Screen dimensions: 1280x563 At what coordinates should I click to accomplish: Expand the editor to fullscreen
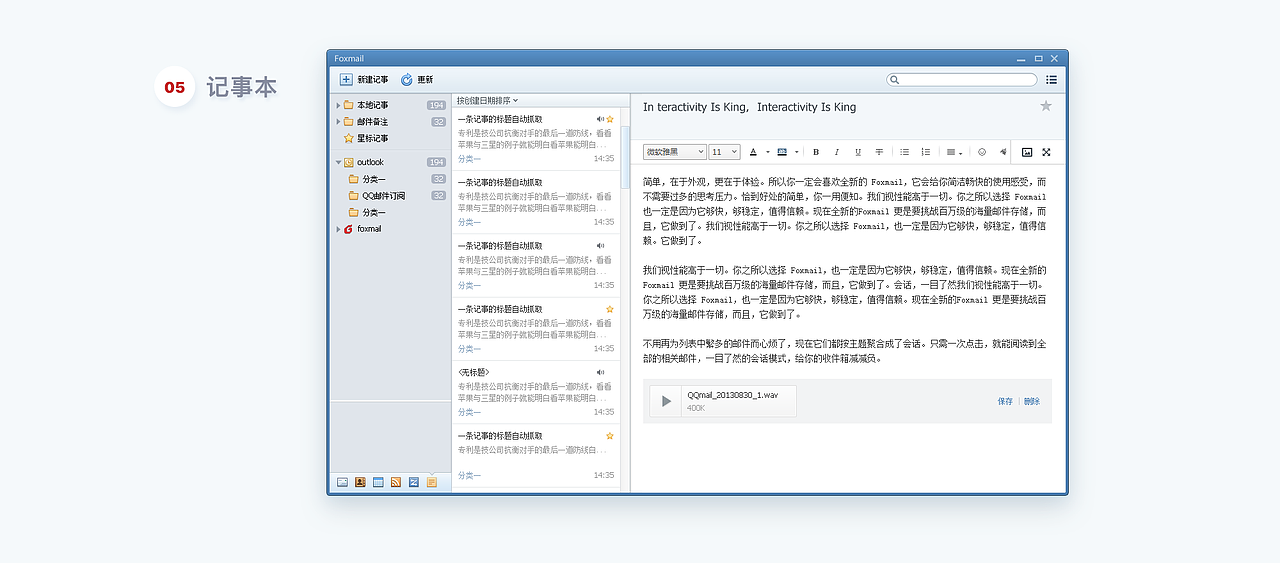coord(1047,152)
